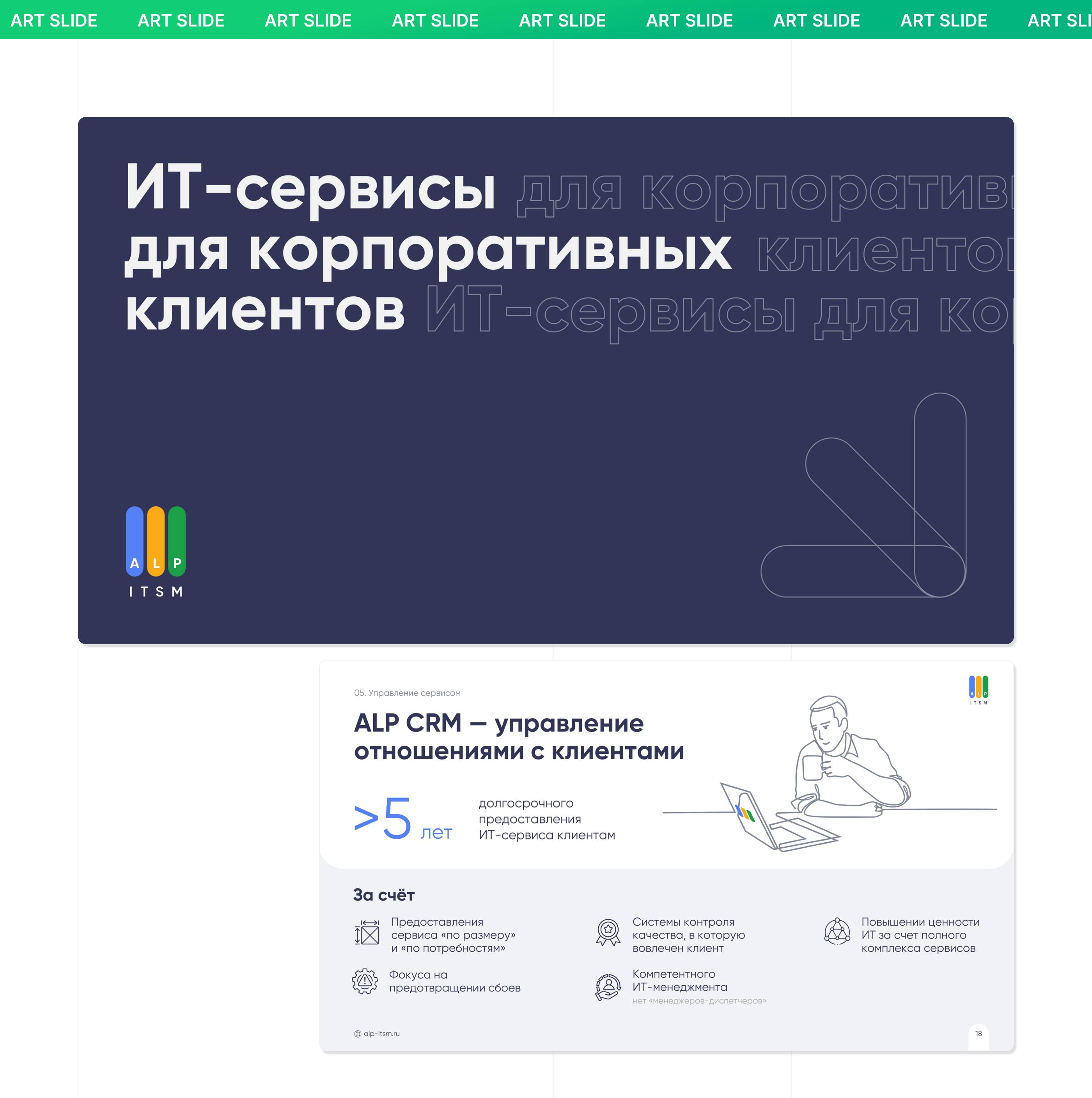Click the page number 18 badge
1092x1098 pixels.
[x=978, y=1034]
